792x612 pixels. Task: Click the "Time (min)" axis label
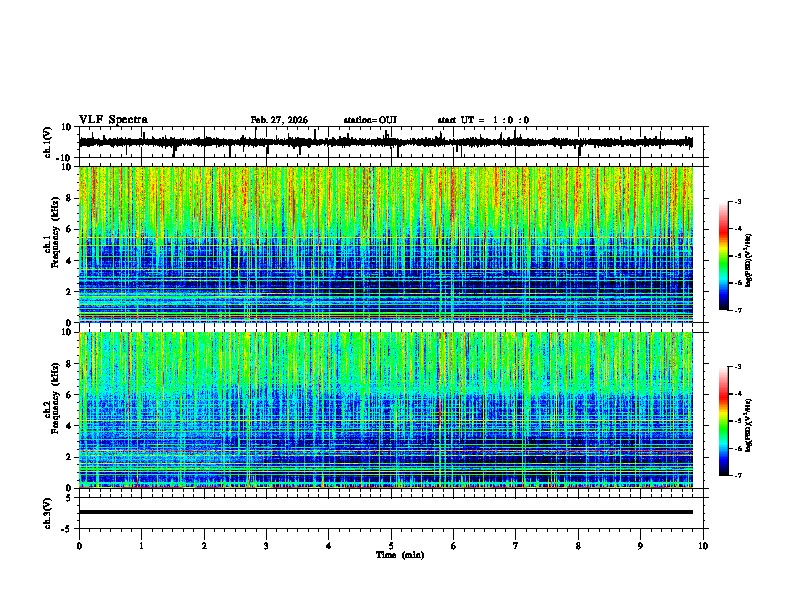tap(400, 555)
